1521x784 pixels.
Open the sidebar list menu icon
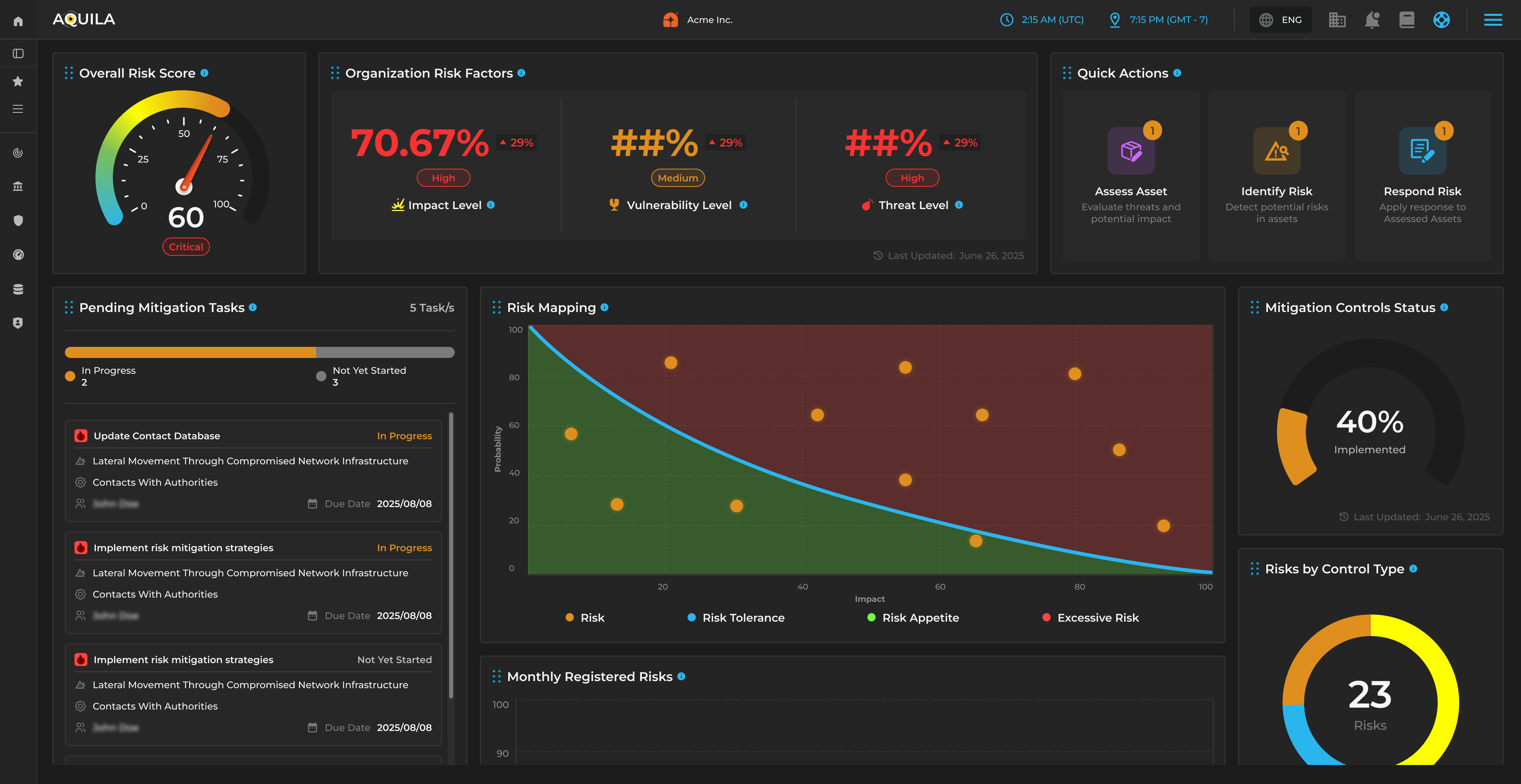click(x=18, y=109)
